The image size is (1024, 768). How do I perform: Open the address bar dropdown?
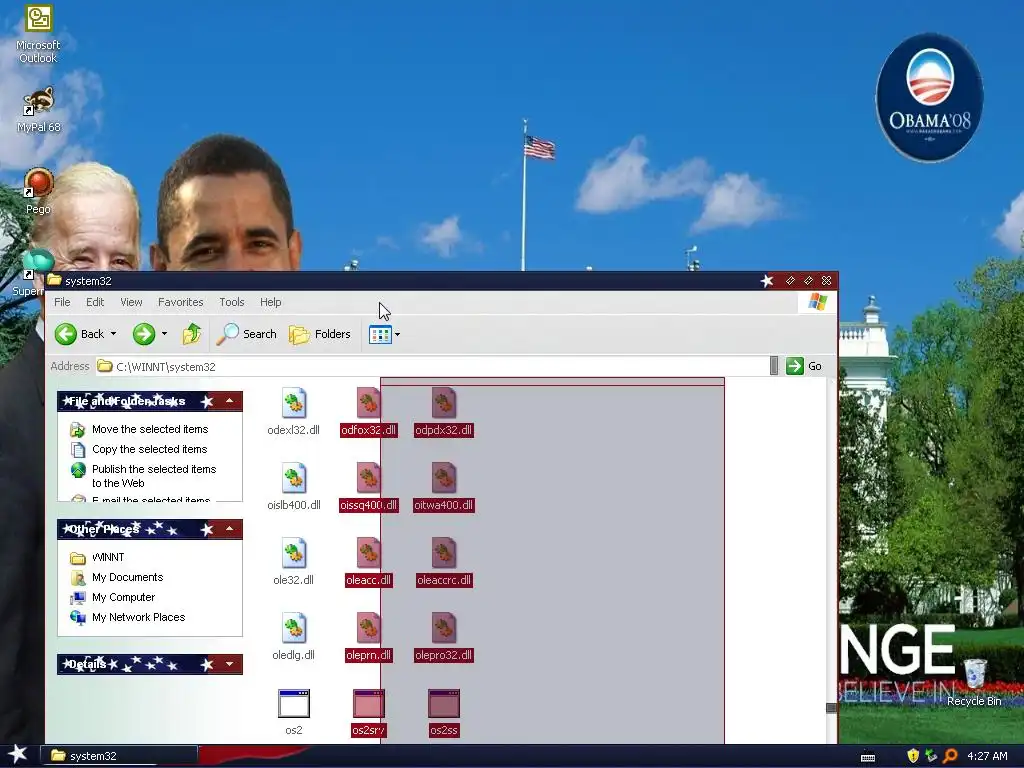(774, 366)
